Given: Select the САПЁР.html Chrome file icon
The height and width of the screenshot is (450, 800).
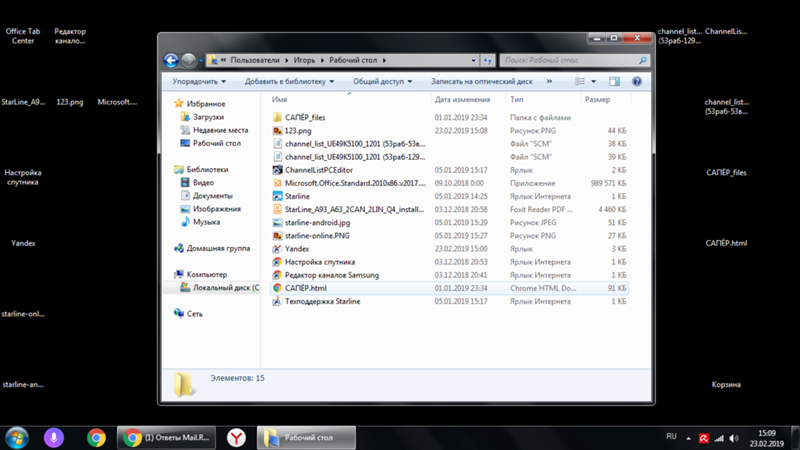Looking at the screenshot, I should click(277, 288).
